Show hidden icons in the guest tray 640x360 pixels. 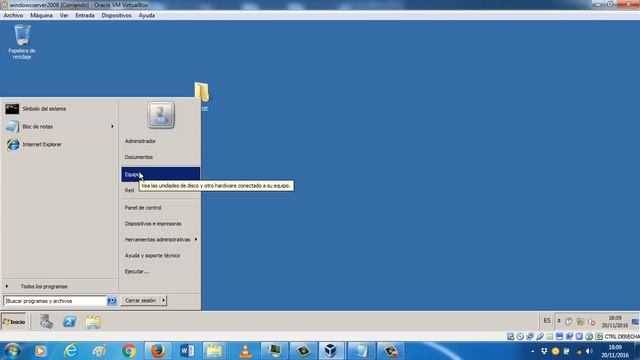(x=559, y=321)
